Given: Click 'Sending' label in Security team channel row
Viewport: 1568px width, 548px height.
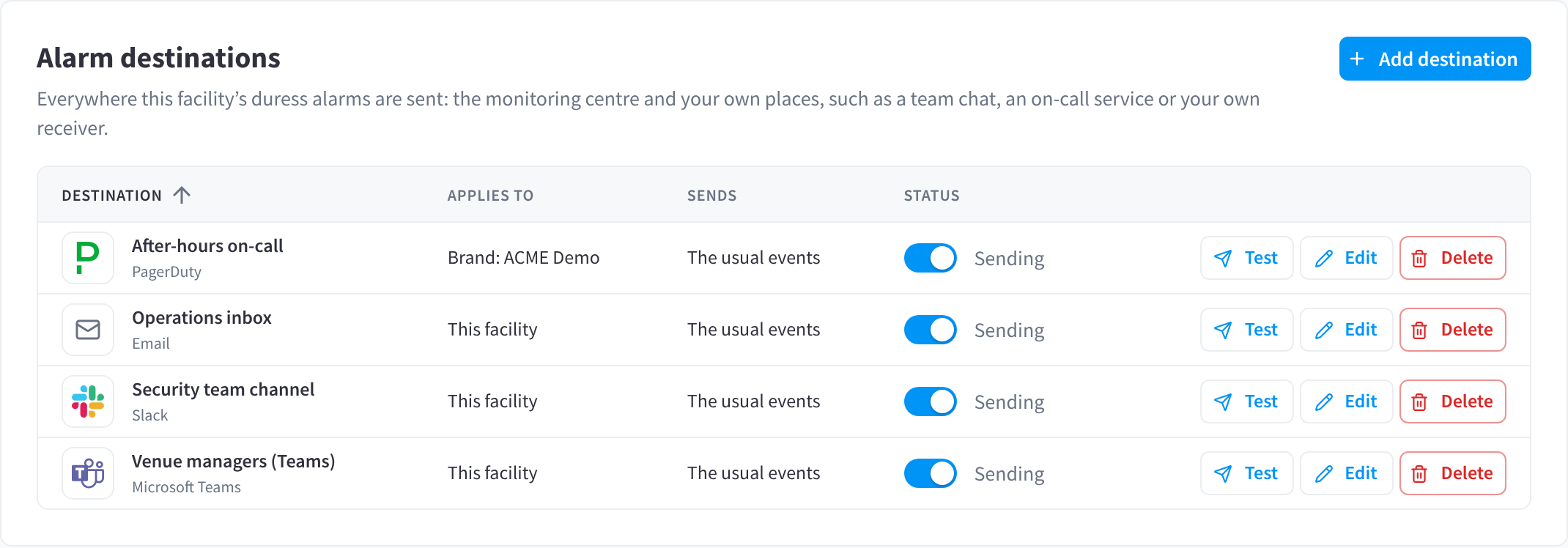Looking at the screenshot, I should pos(1009,402).
